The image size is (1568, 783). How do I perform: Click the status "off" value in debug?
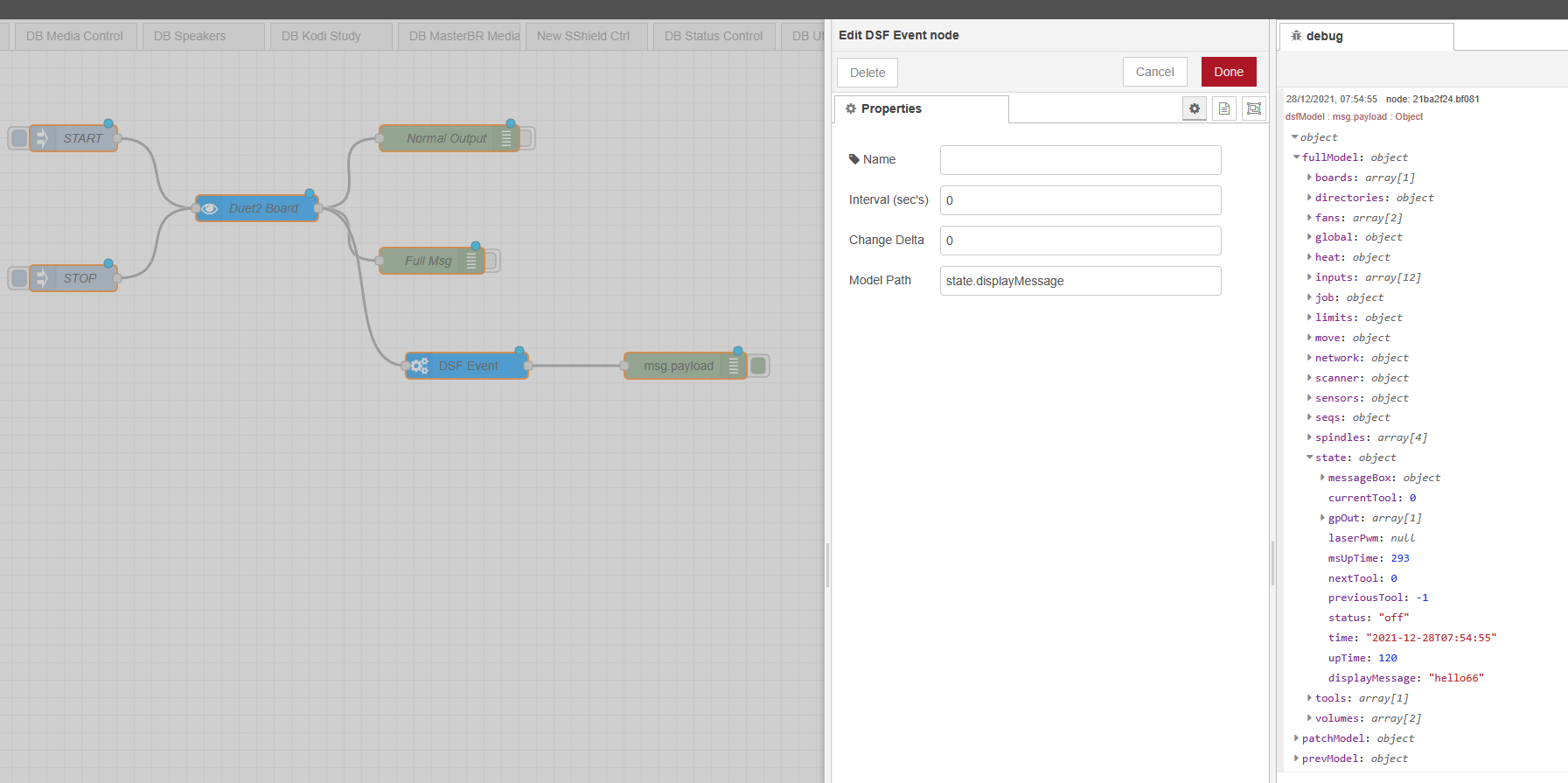pos(1394,618)
